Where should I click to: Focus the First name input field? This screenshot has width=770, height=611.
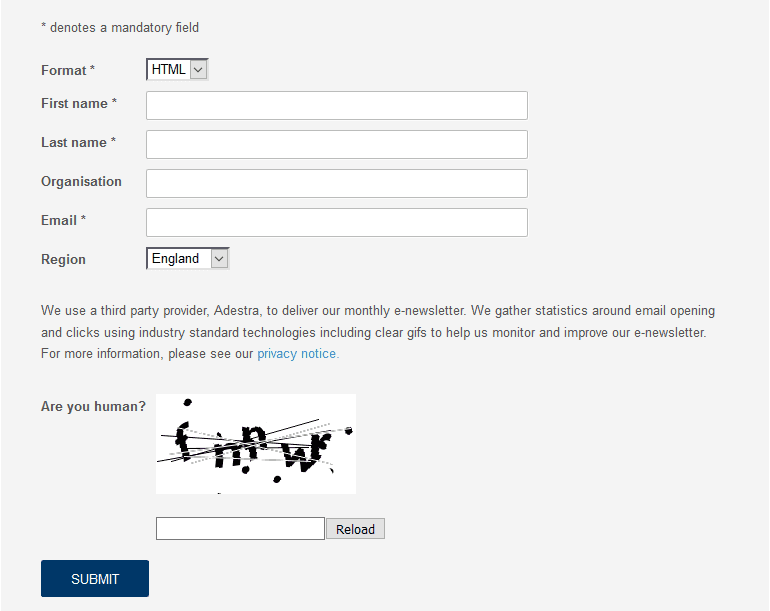(337, 105)
